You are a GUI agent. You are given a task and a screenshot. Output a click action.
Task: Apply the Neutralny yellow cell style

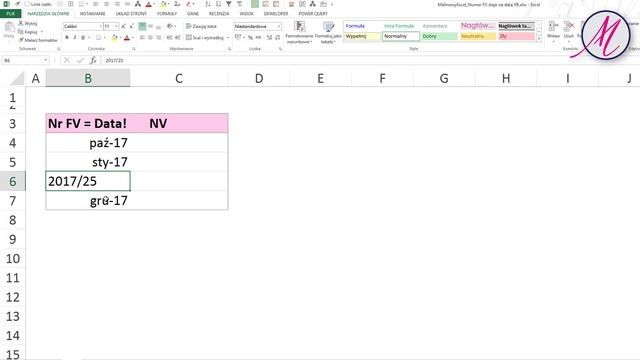pos(478,36)
